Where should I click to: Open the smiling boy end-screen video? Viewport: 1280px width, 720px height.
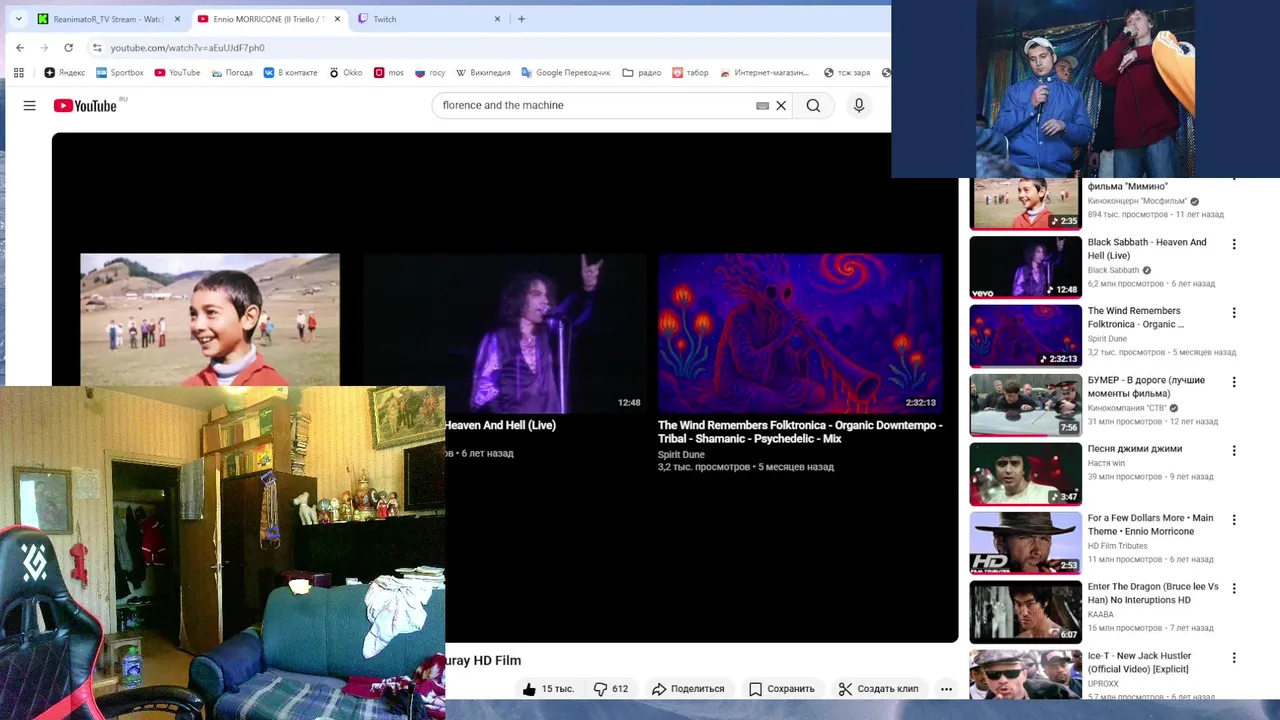coord(210,320)
